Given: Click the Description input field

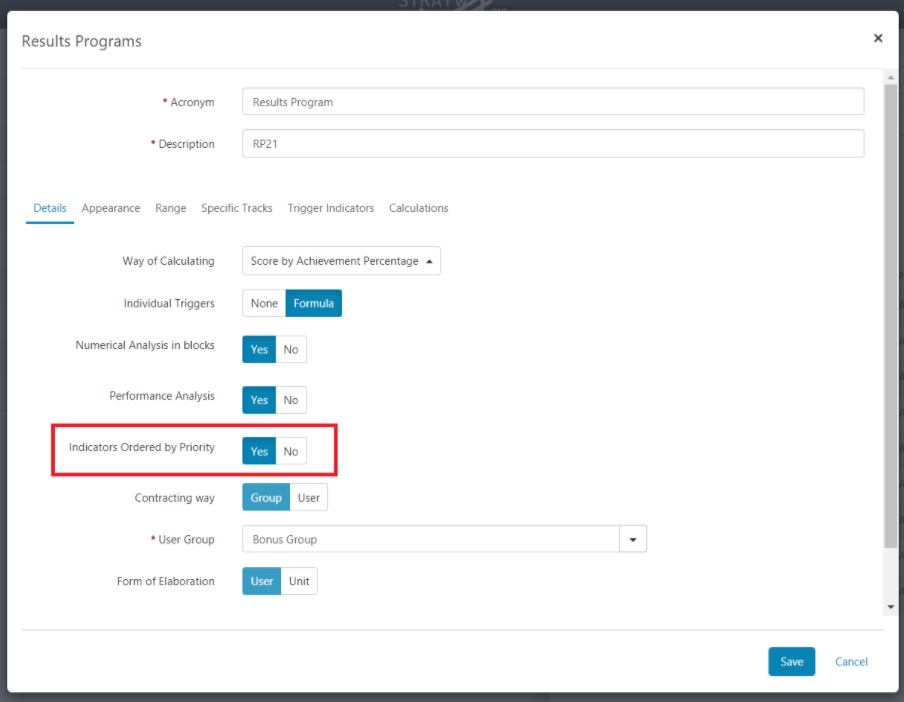Looking at the screenshot, I should click(553, 144).
